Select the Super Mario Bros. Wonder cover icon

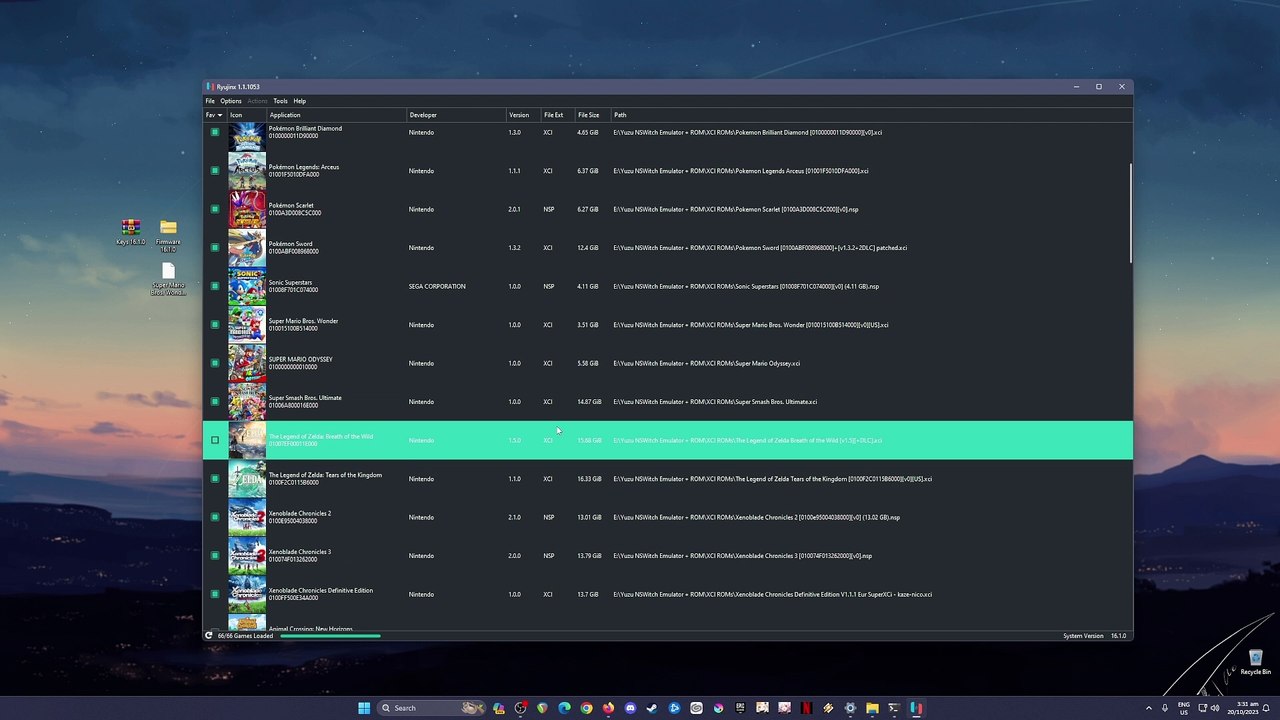pyautogui.click(x=247, y=325)
